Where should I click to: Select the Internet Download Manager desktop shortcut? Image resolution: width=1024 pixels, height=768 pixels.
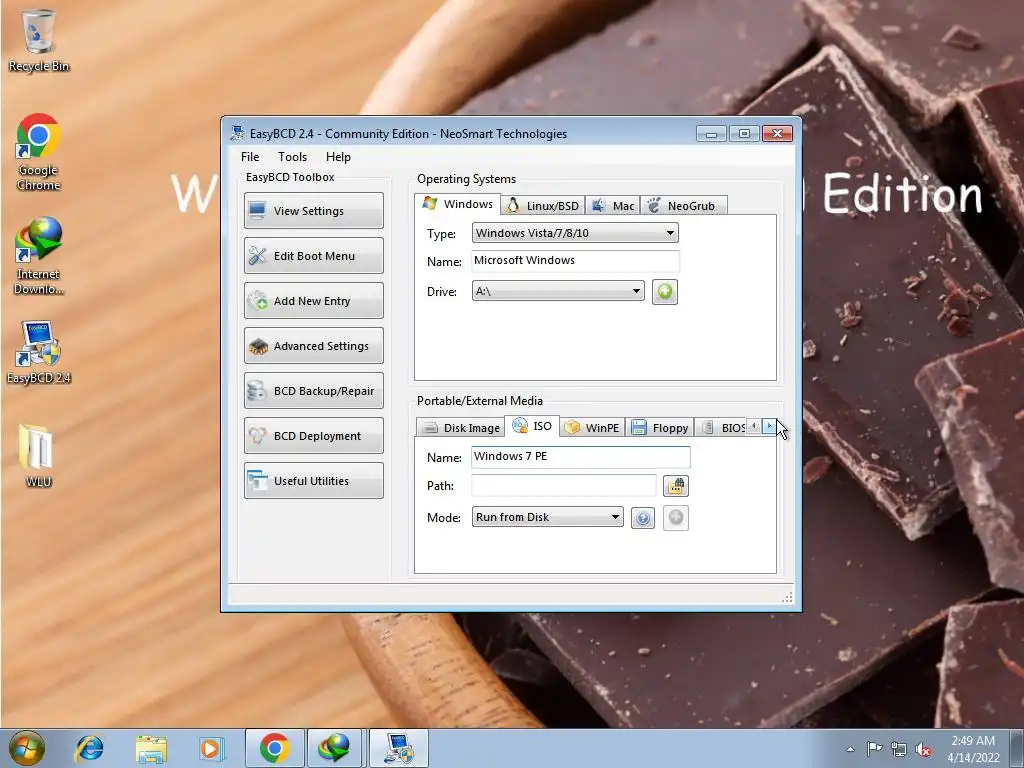[x=39, y=256]
